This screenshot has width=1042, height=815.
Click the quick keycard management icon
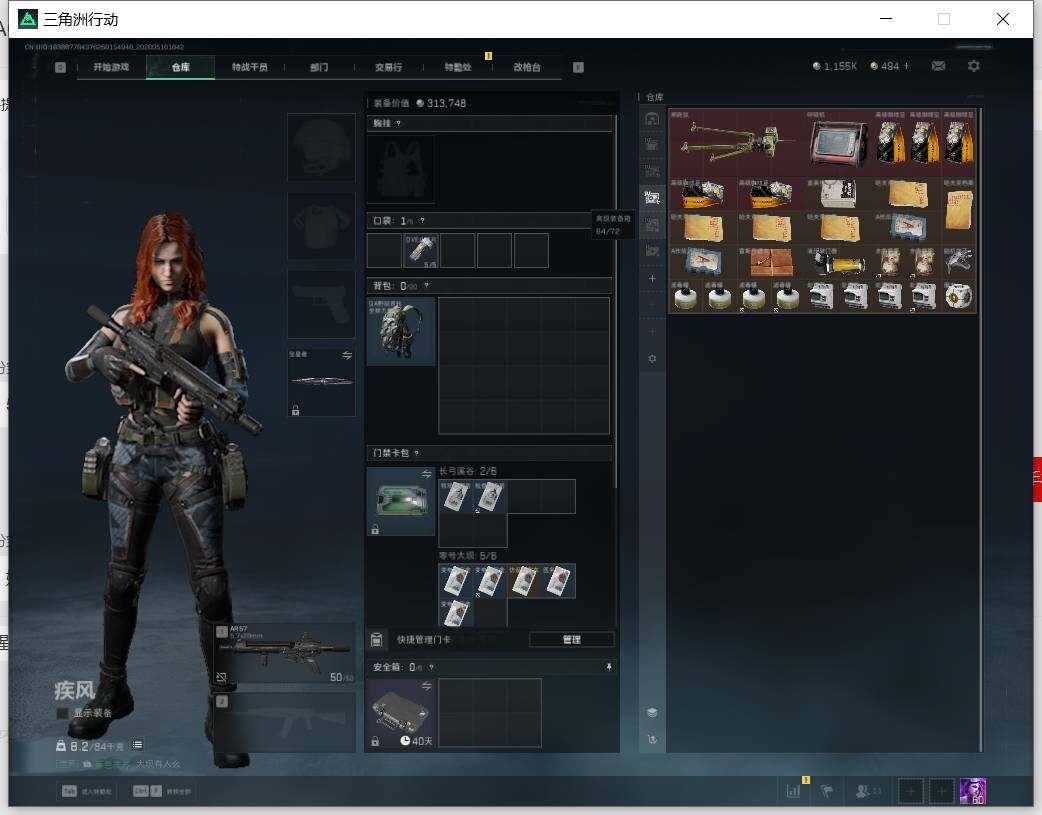click(x=376, y=640)
